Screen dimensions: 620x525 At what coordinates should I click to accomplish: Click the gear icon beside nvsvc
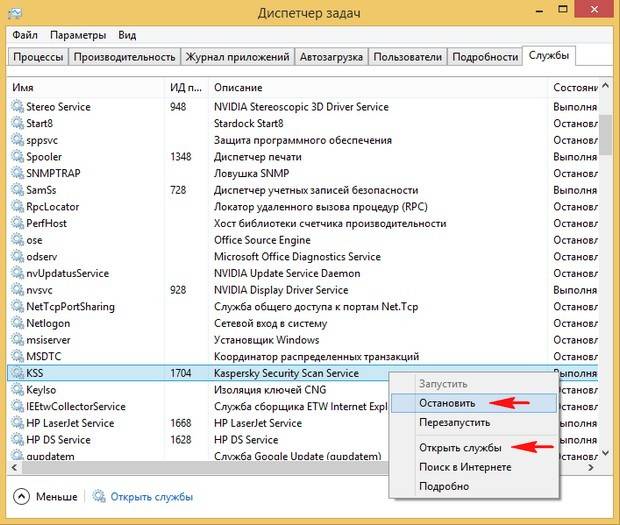point(17,290)
